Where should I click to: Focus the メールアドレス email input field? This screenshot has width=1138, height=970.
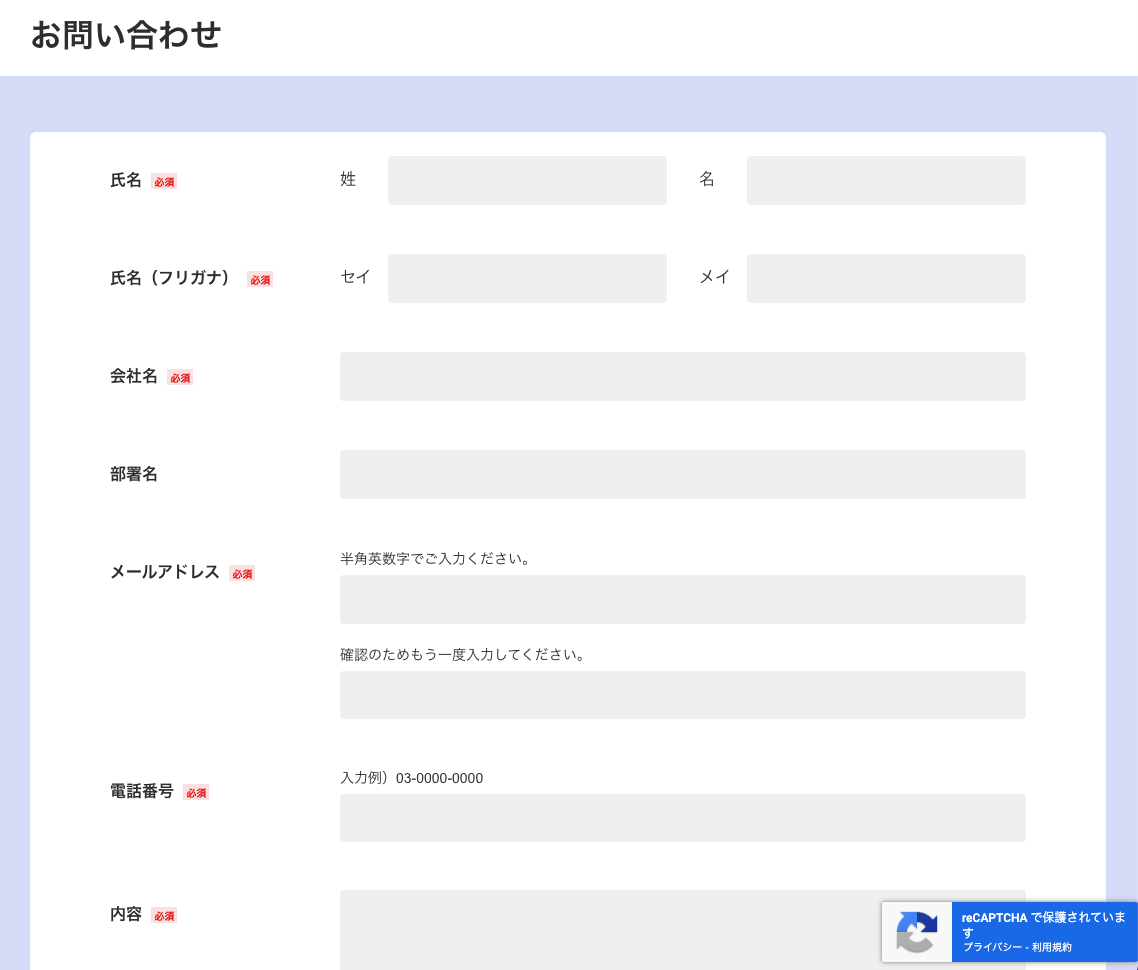[683, 599]
